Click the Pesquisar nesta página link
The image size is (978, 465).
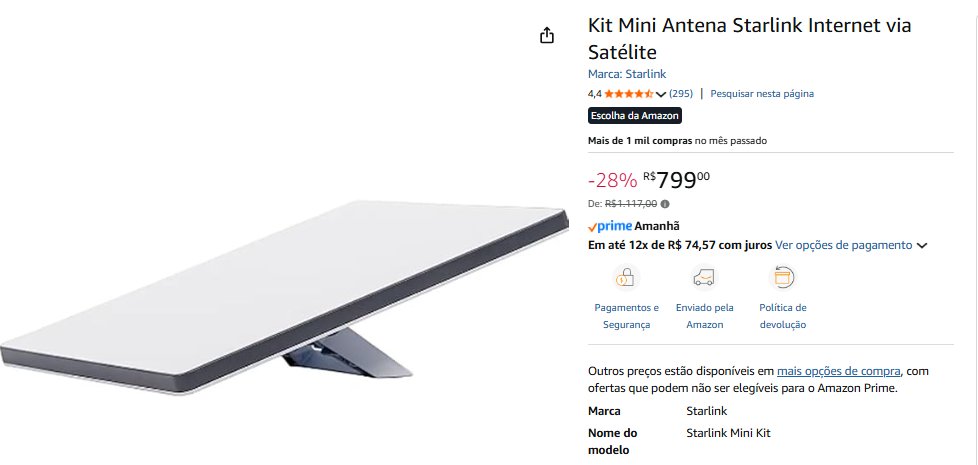762,94
